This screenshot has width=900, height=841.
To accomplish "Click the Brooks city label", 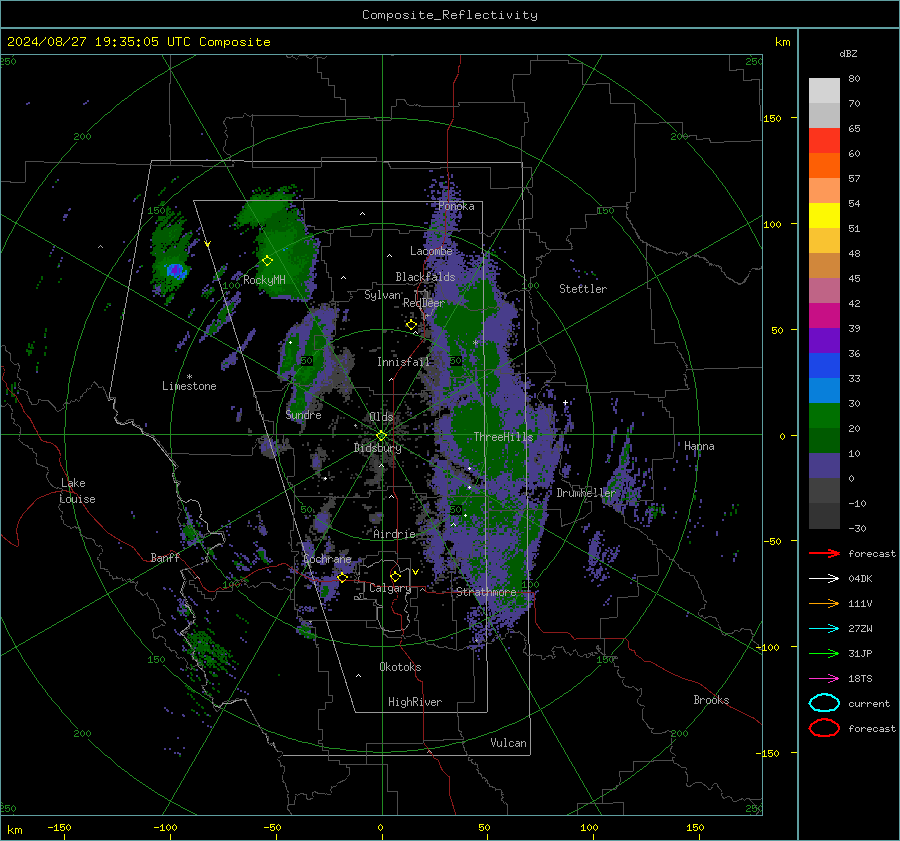I will 711,700.
